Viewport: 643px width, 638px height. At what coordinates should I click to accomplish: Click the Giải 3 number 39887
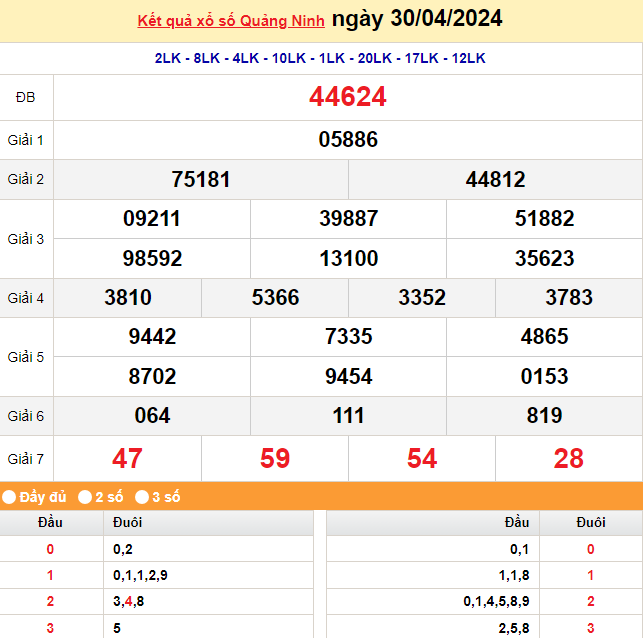click(348, 219)
